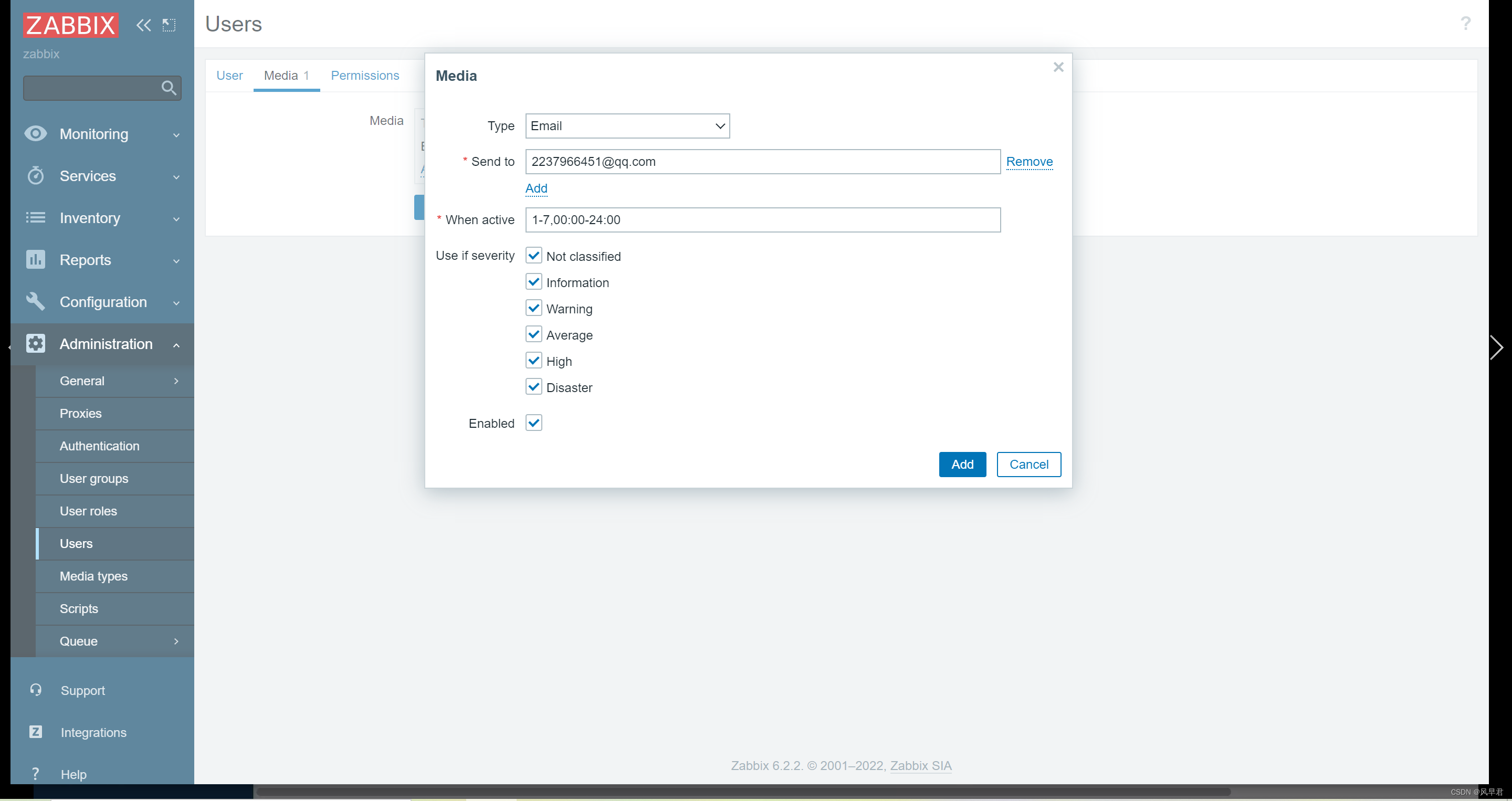Click the Services sidebar icon

(34, 175)
